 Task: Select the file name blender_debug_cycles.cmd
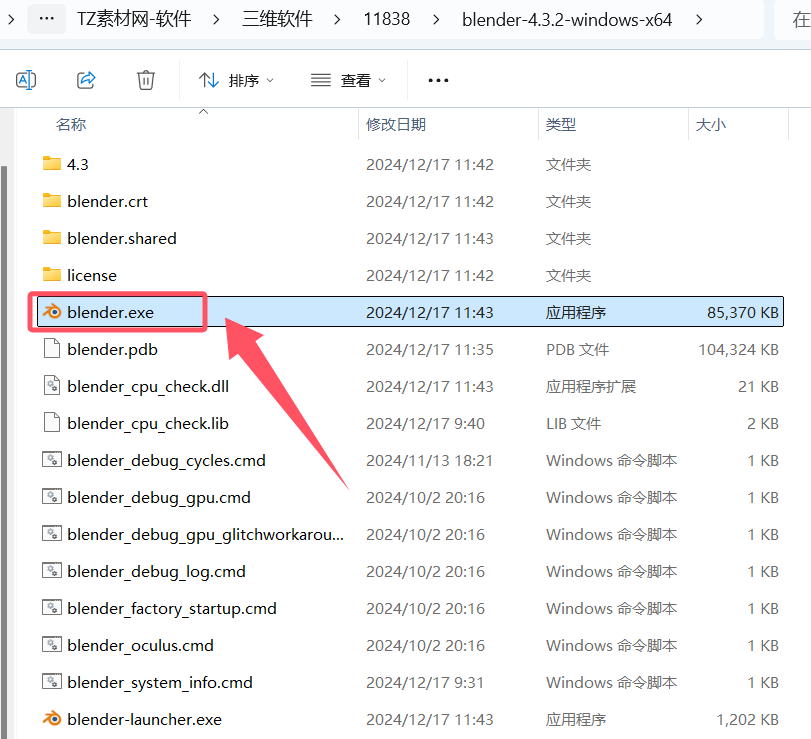pyautogui.click(x=166, y=461)
